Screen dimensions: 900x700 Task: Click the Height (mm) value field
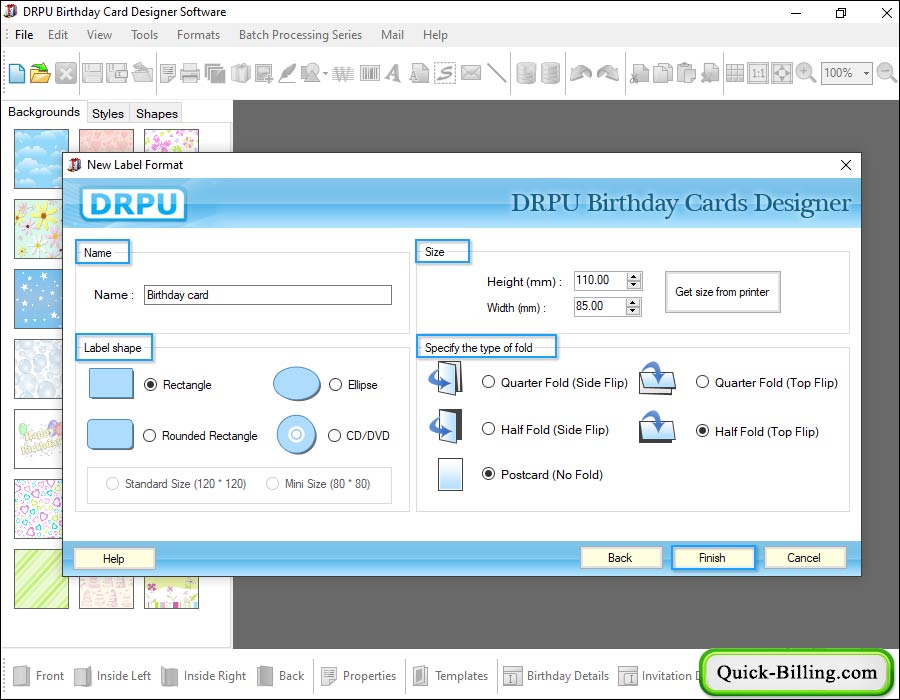coord(600,281)
